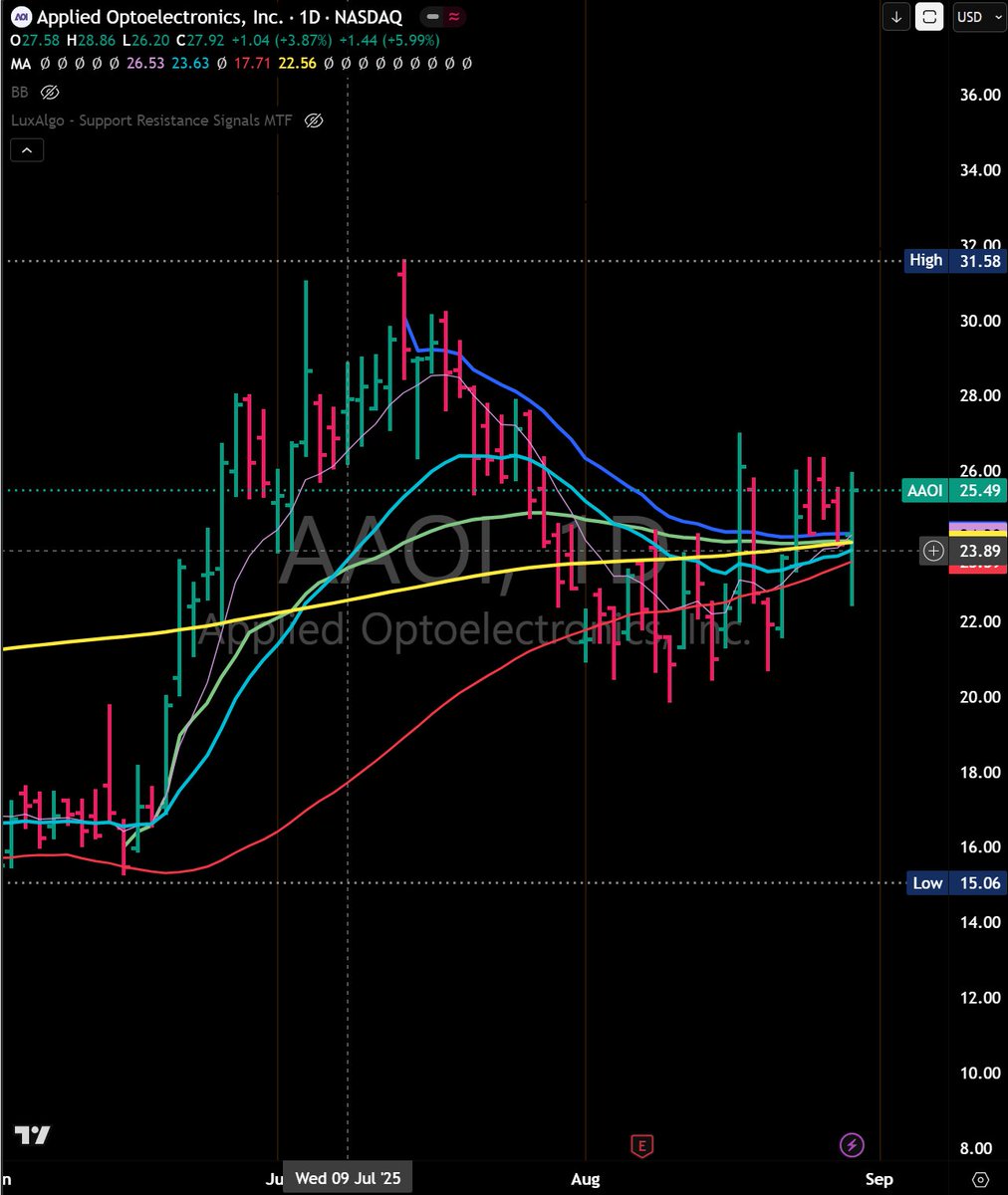Click the AAOI 25.49 price label
1008x1195 pixels.
pos(954,490)
